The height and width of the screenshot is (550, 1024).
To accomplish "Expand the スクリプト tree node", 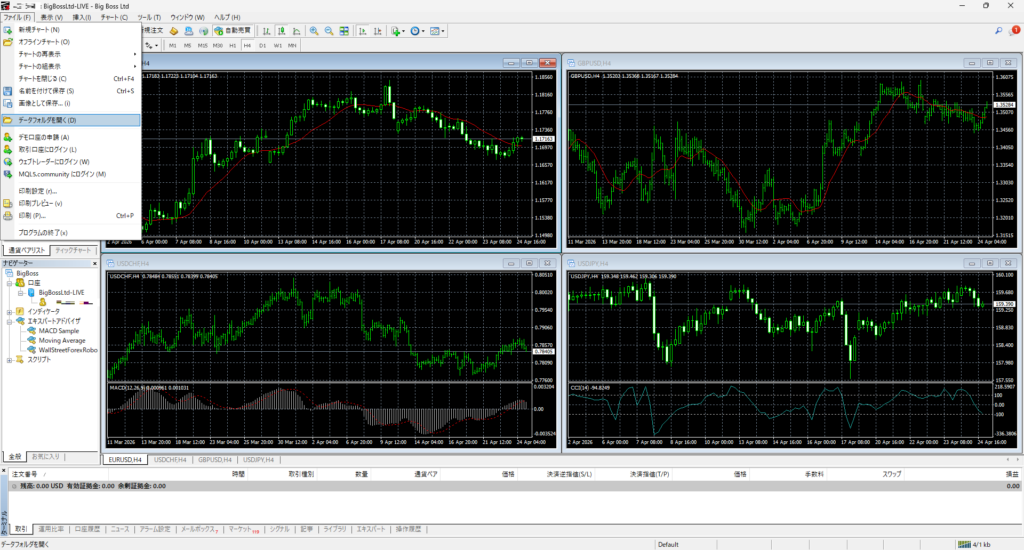I will pos(9,360).
